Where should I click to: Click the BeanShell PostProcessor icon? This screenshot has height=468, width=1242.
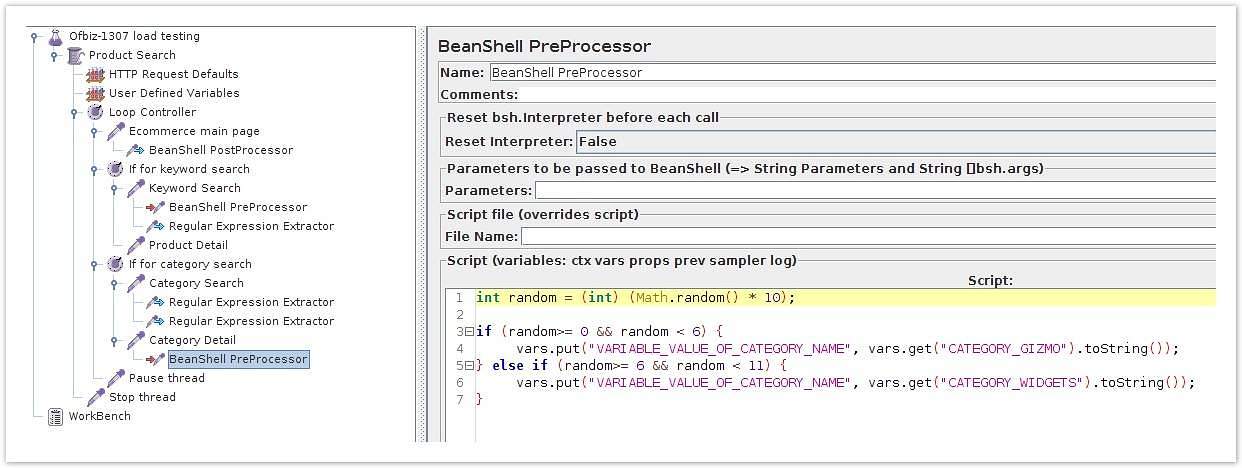[x=136, y=150]
